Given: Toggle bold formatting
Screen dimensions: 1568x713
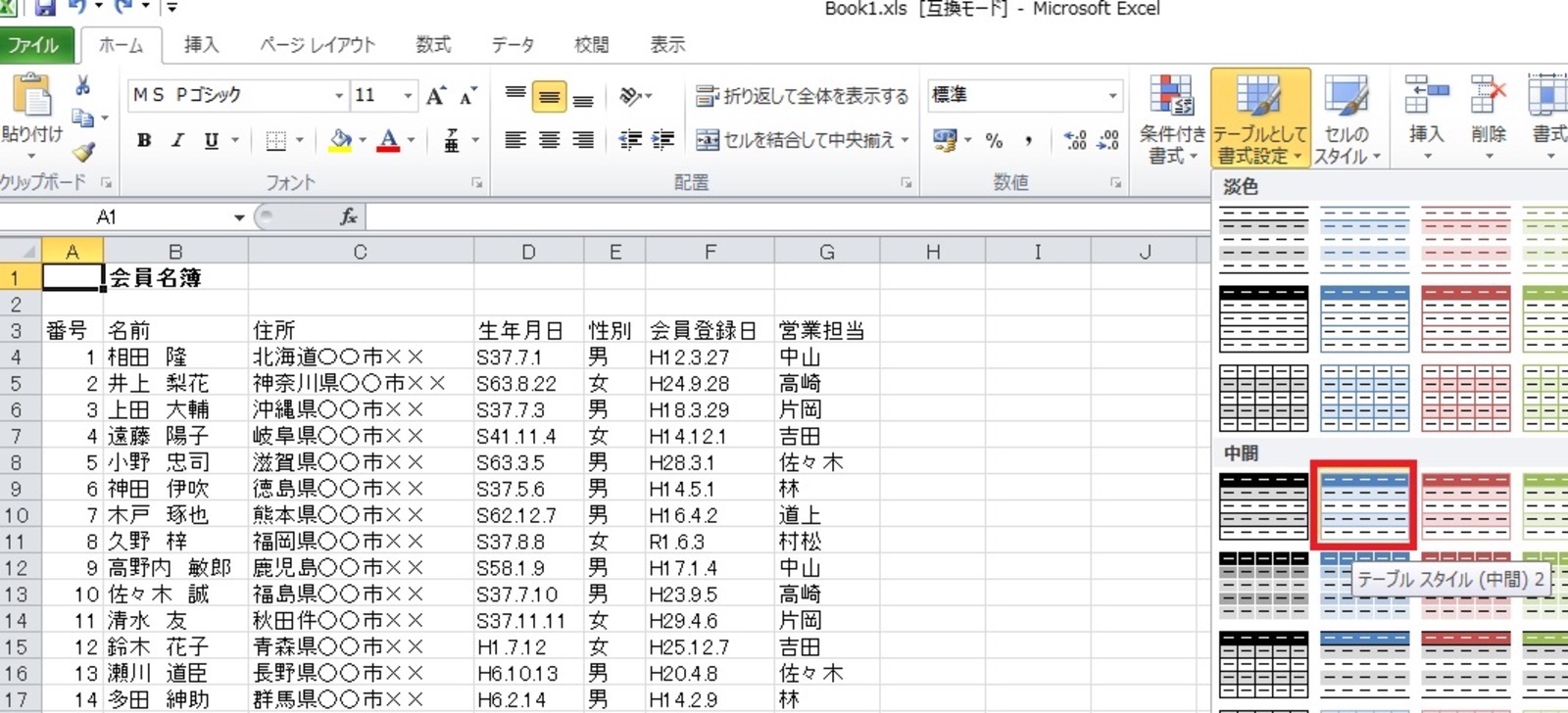Looking at the screenshot, I should pos(144,140).
